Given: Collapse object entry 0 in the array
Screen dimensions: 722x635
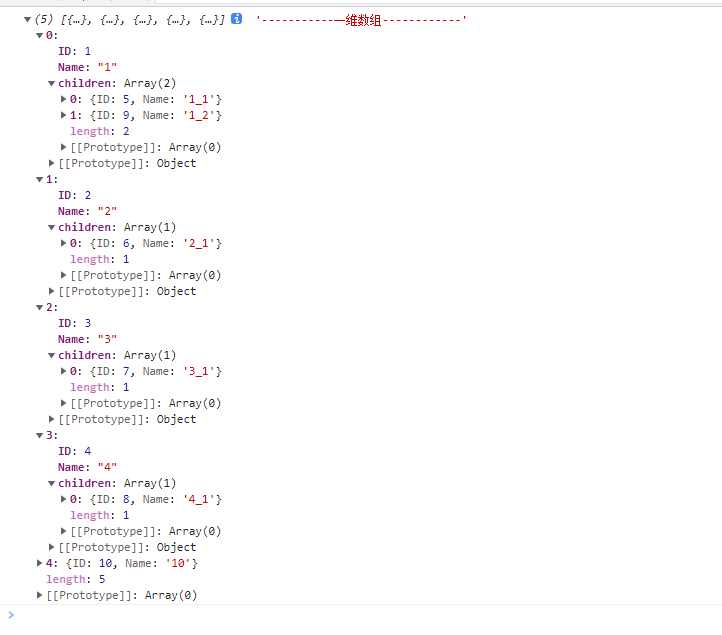Looking at the screenshot, I should pyautogui.click(x=40, y=36).
